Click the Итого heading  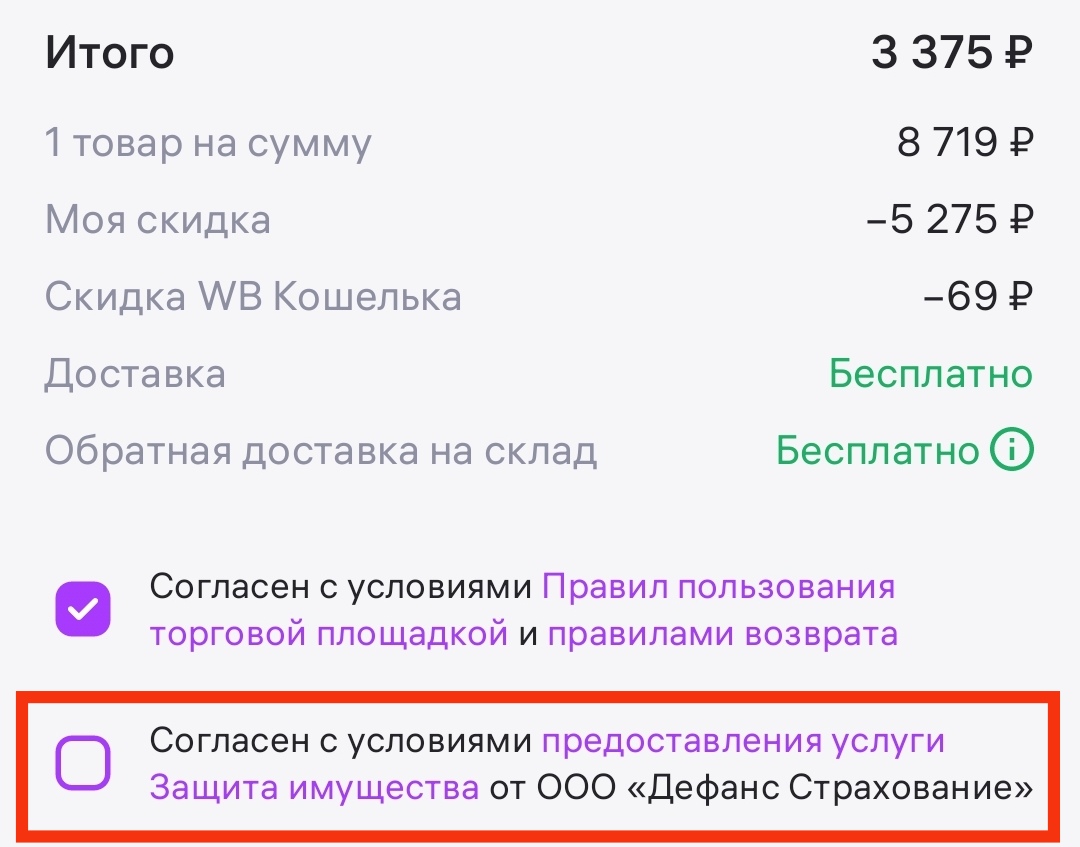[110, 53]
